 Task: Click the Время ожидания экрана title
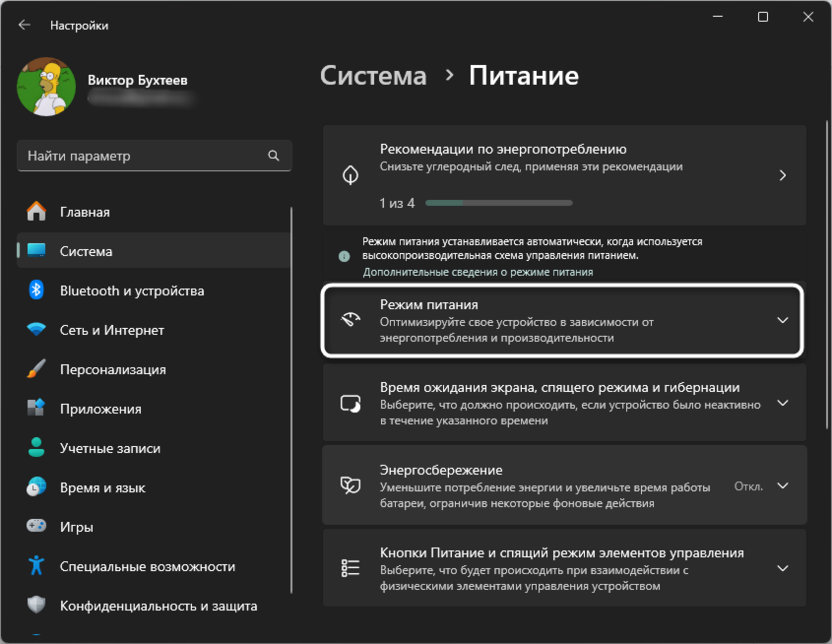[x=560, y=387]
